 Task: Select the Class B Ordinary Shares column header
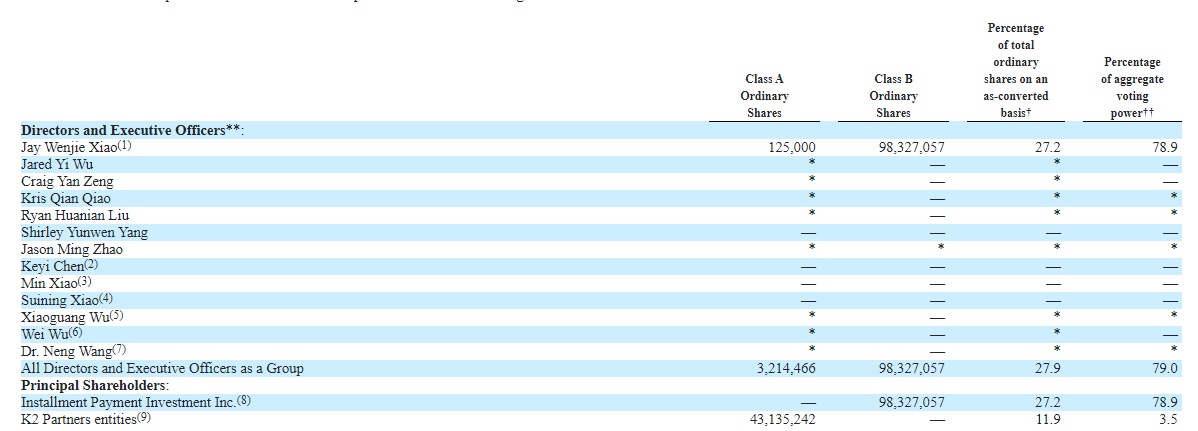[893, 96]
